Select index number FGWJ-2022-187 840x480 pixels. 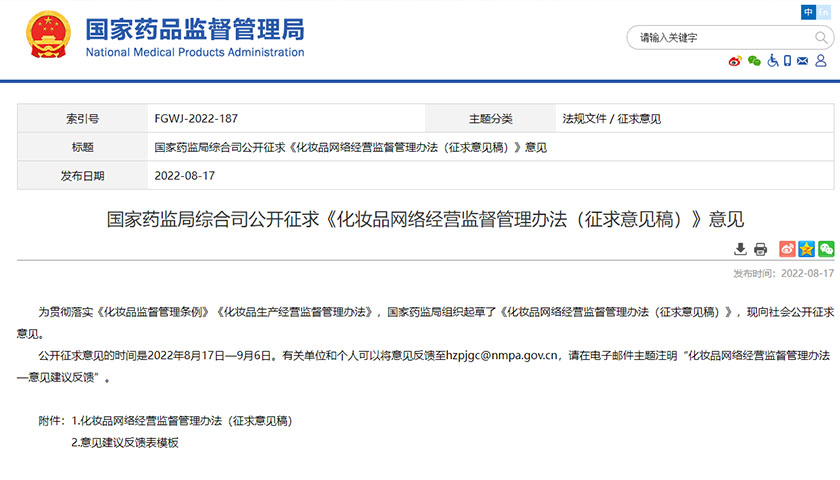196,118
